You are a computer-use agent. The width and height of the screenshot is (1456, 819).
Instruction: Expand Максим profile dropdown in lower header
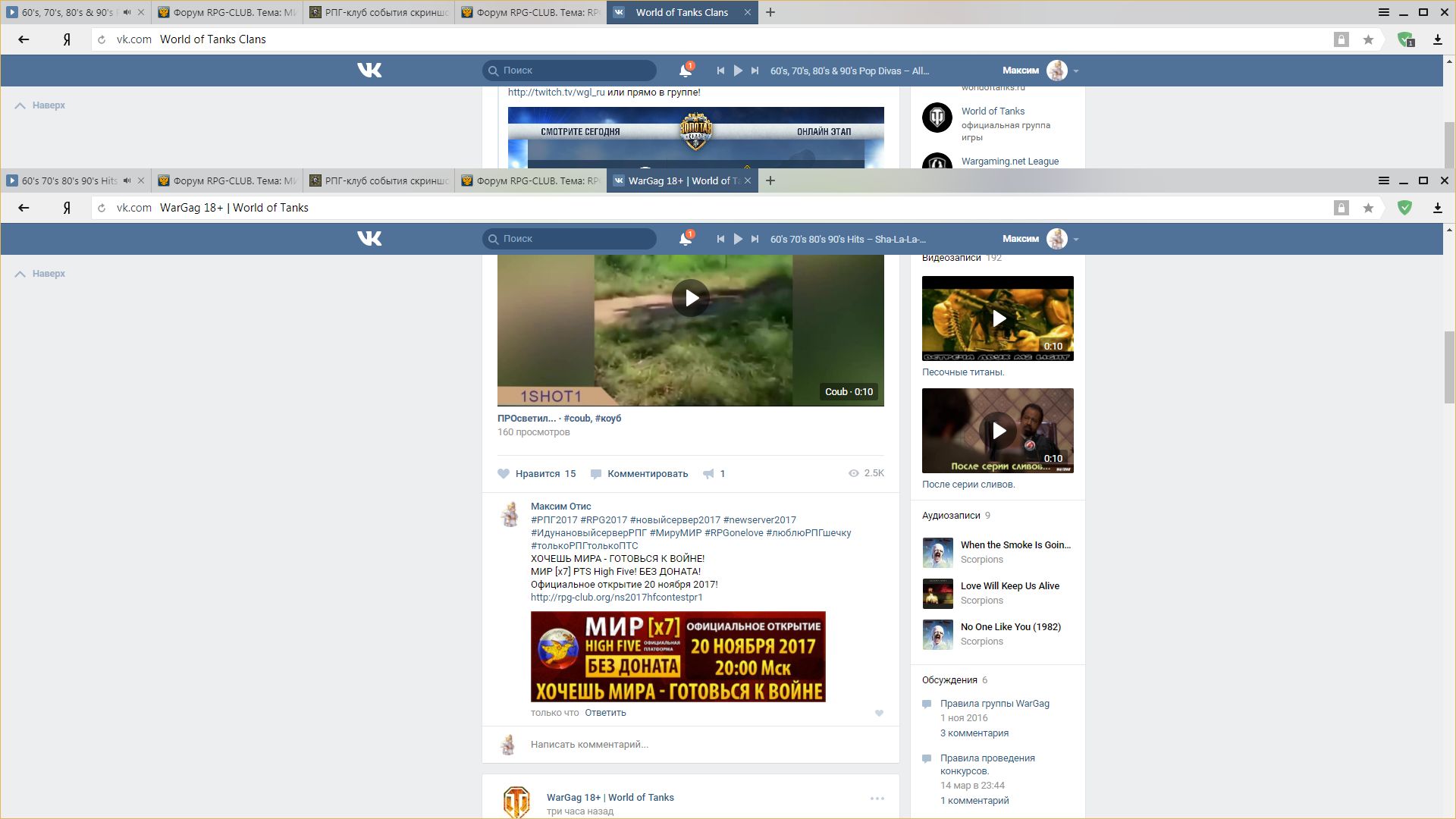(x=1076, y=239)
